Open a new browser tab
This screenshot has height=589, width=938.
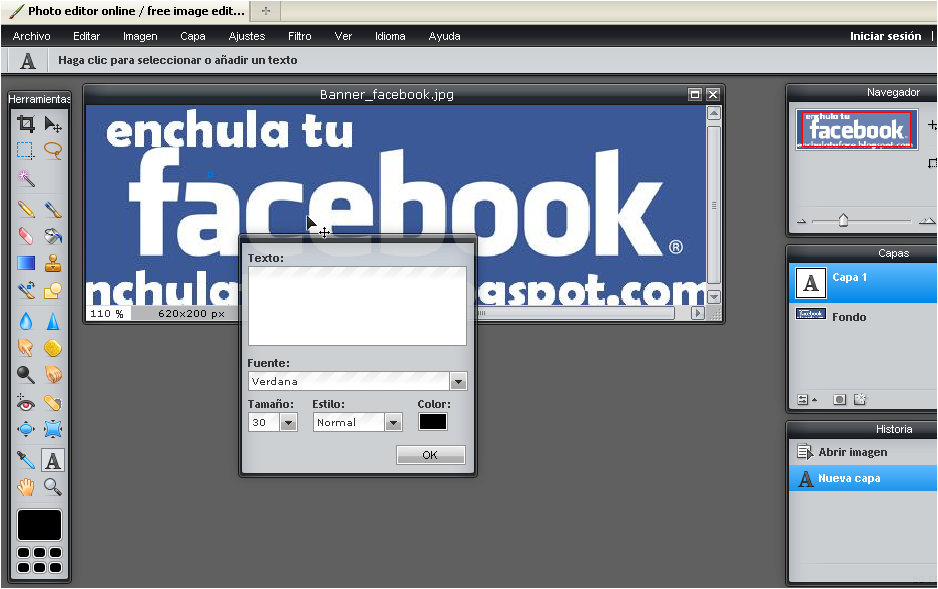click(x=266, y=11)
